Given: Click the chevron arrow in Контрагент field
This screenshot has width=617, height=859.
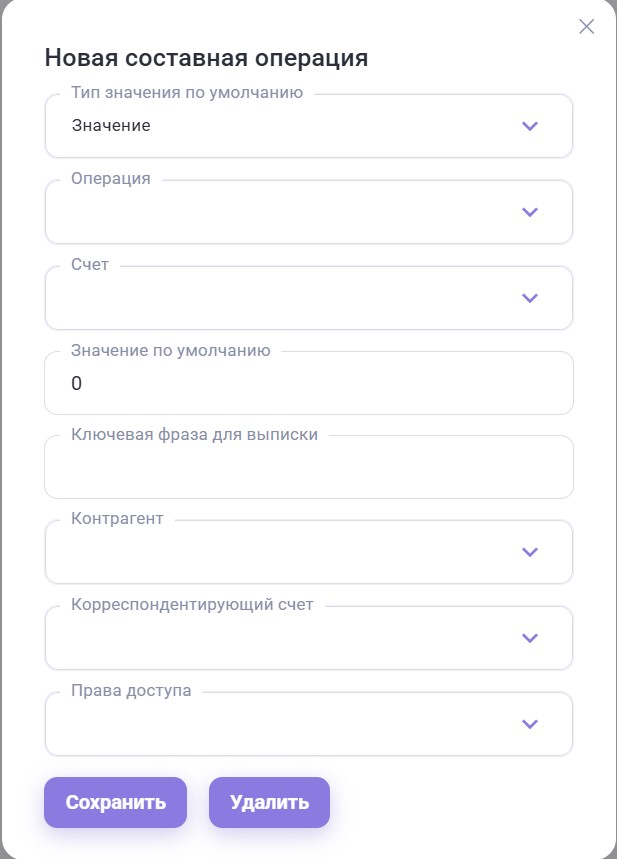Looking at the screenshot, I should [530, 552].
